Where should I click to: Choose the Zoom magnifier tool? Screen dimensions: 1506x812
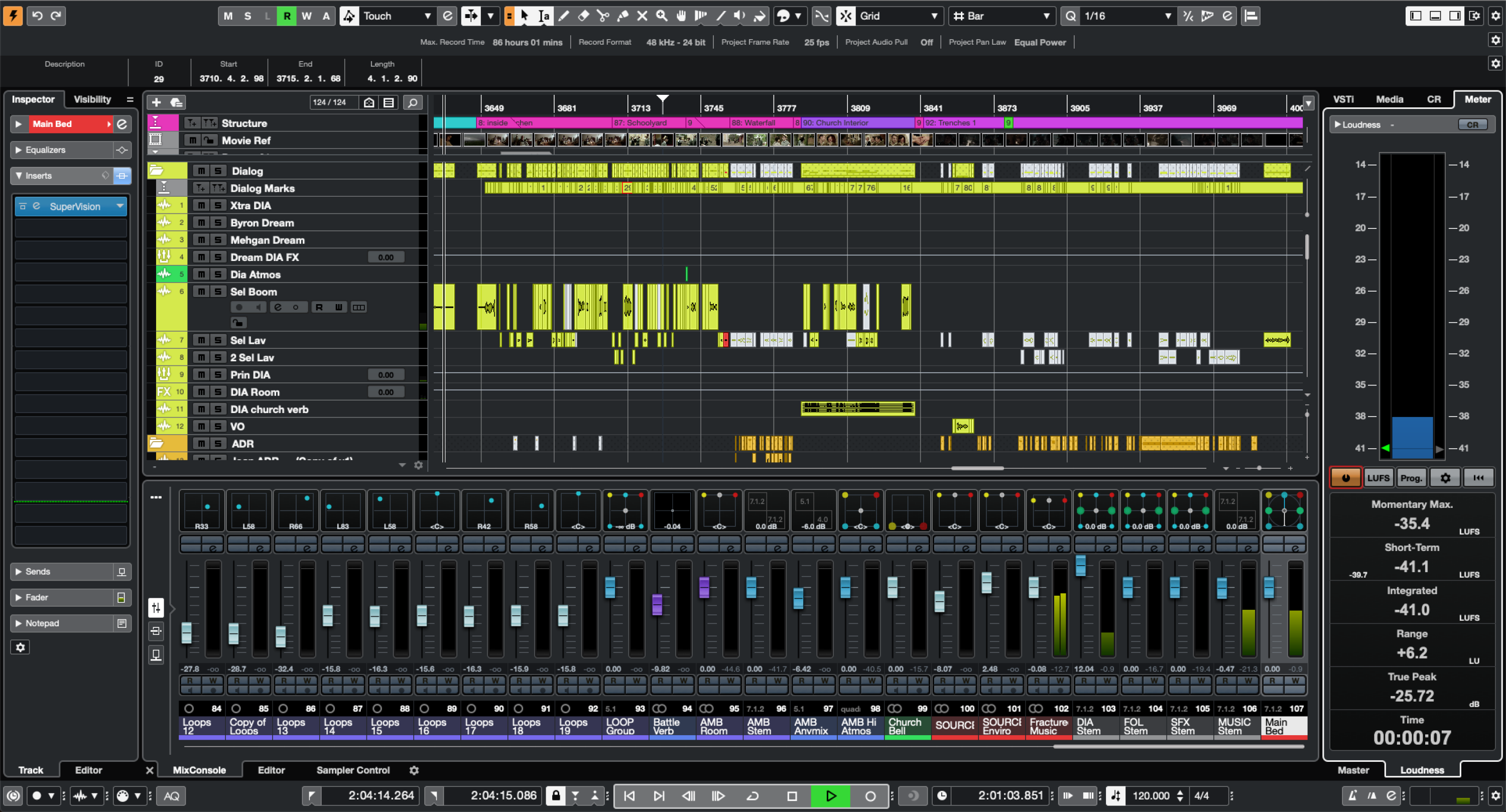[x=662, y=16]
